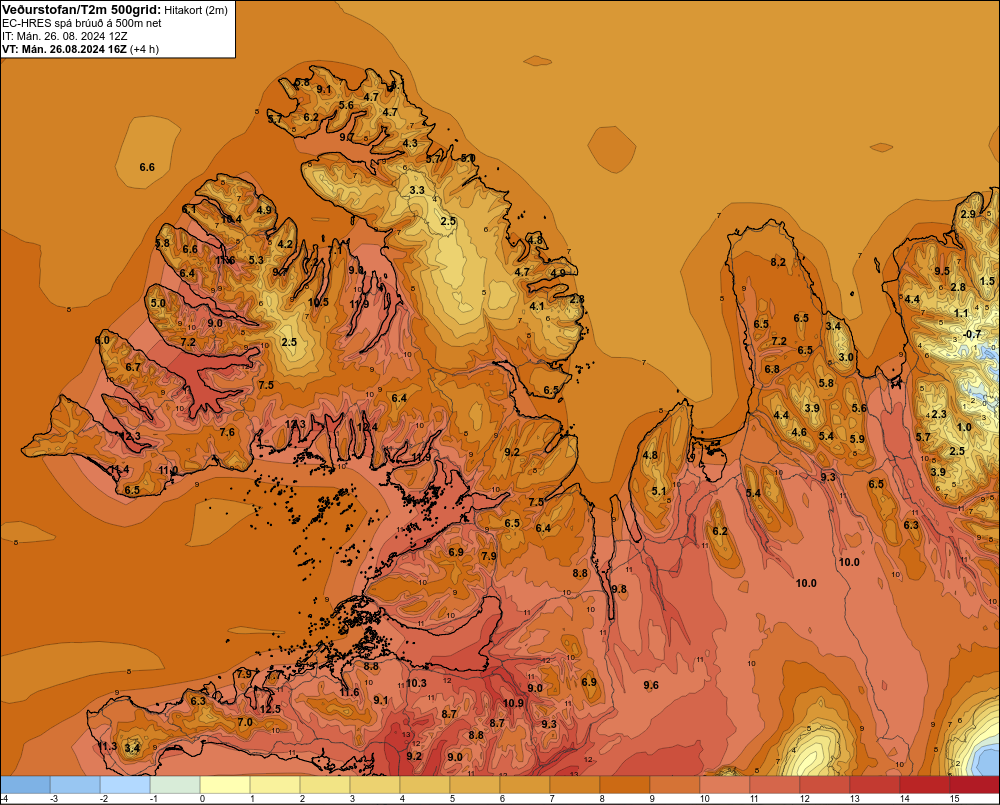Image resolution: width=1000 pixels, height=805 pixels.
Task: Select the legend swatch between 5 and 6
Action: tap(475, 785)
